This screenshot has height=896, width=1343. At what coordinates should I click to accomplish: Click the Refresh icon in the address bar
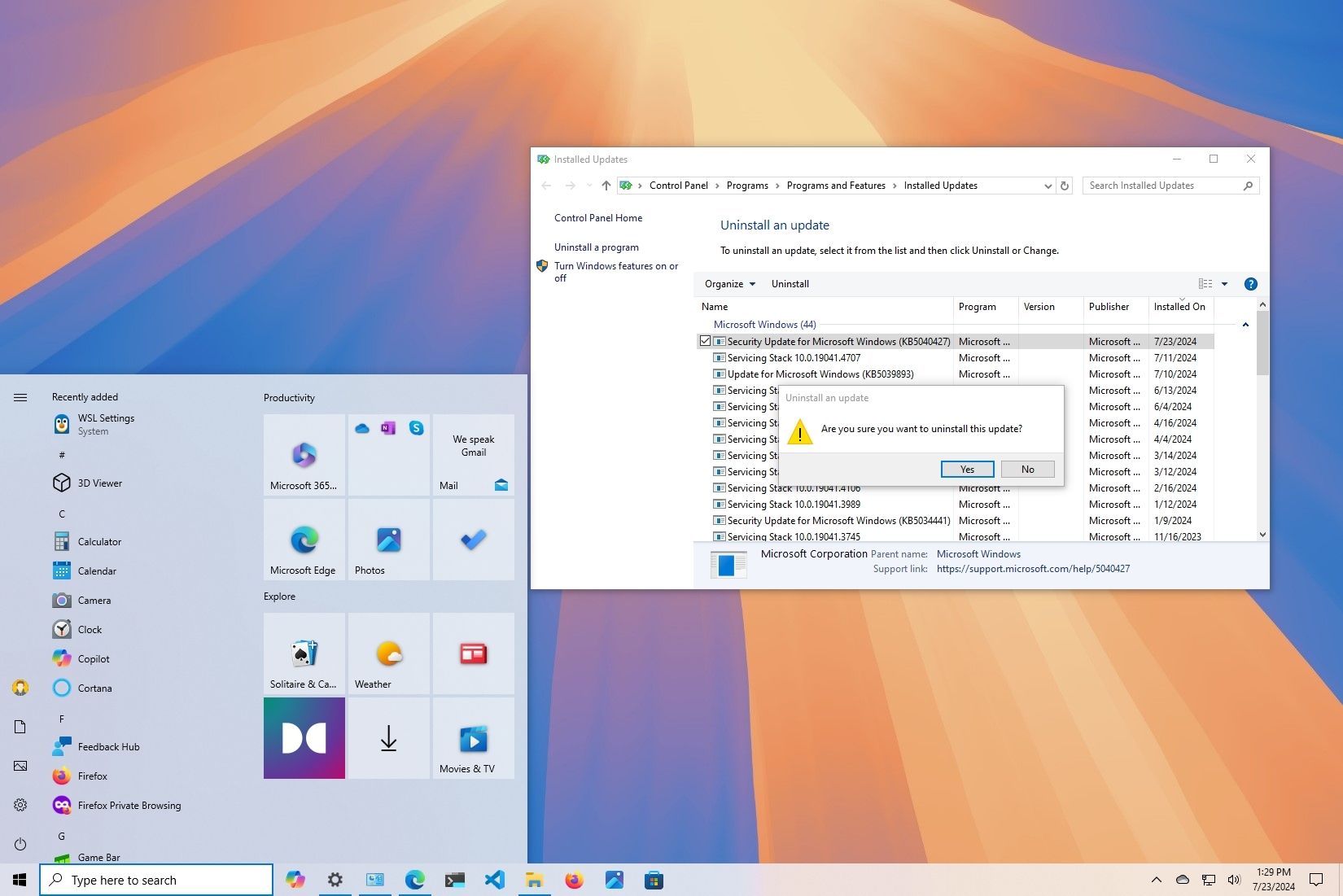[1065, 186]
